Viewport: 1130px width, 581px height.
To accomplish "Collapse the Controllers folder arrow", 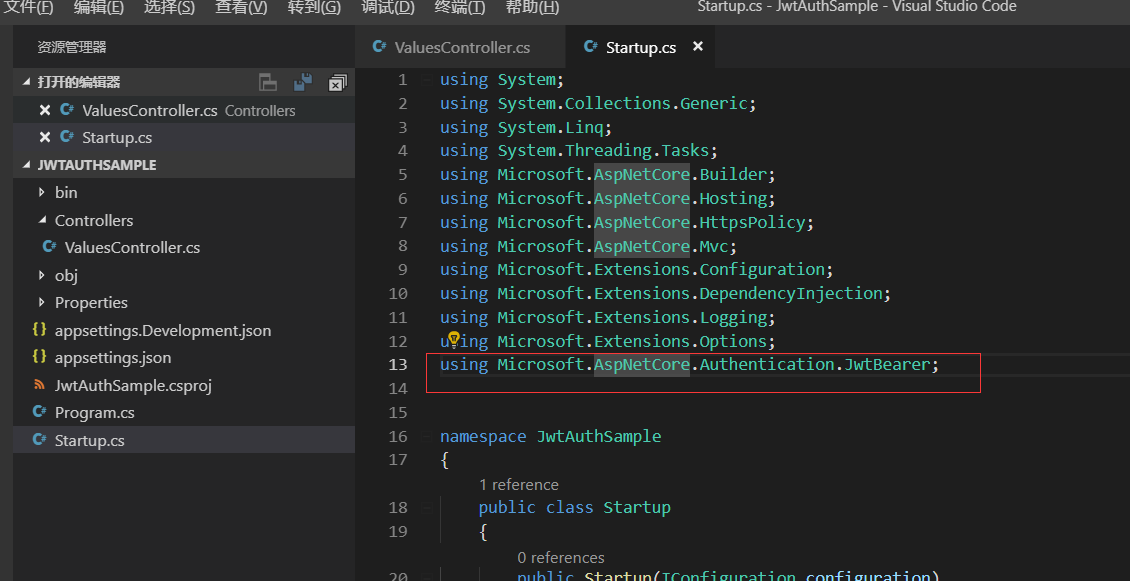I will pos(42,220).
